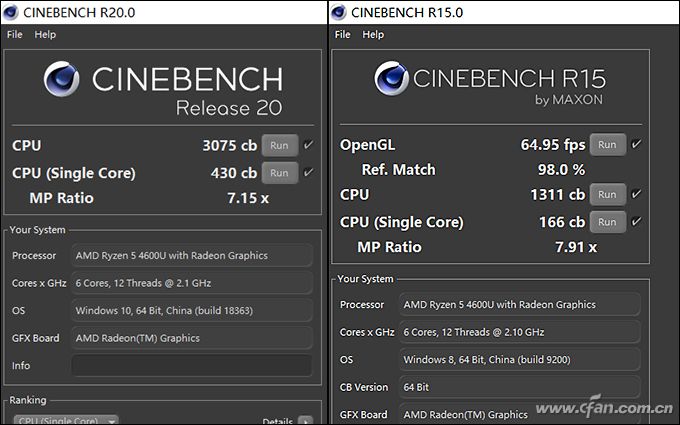This screenshot has height=425, width=680.
Task: Run the CPU (Single Core) test in R20
Action: [279, 173]
